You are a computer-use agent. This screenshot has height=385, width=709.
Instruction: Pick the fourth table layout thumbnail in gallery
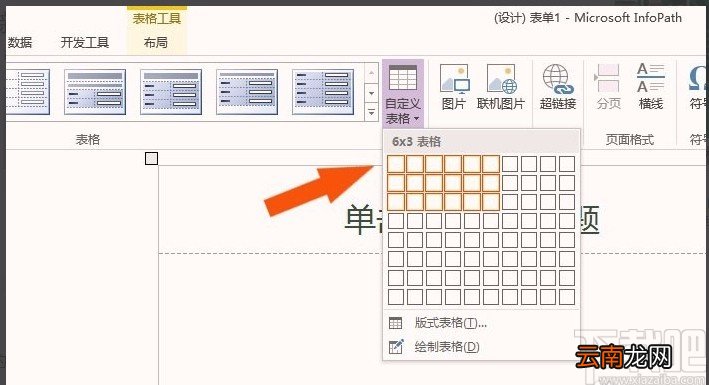point(247,92)
